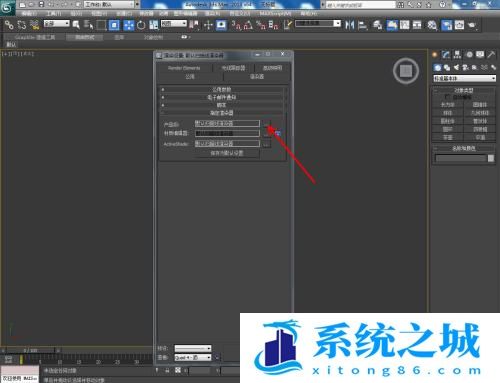Switch to the Utilities command panel
The width and height of the screenshot is (500, 383).
coord(491,54)
